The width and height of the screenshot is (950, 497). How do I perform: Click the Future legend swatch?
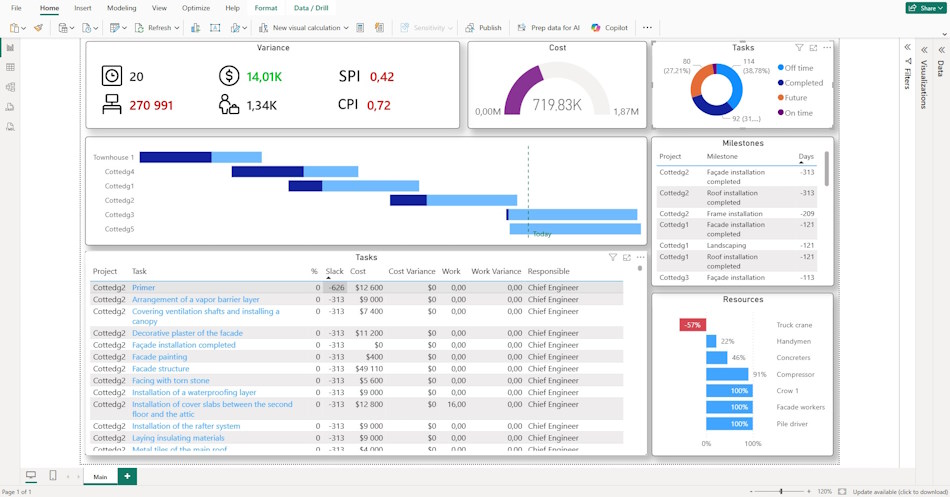781,98
